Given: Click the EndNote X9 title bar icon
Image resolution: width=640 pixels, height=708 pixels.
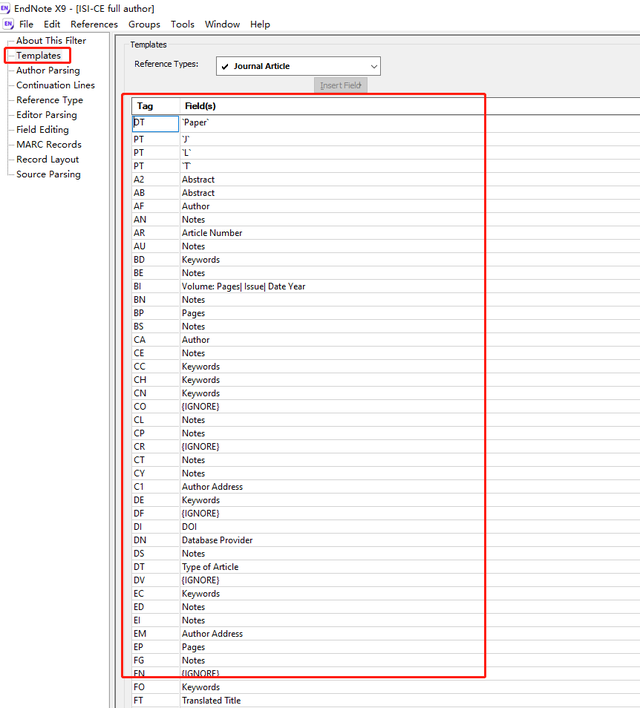Looking at the screenshot, I should [5, 8].
